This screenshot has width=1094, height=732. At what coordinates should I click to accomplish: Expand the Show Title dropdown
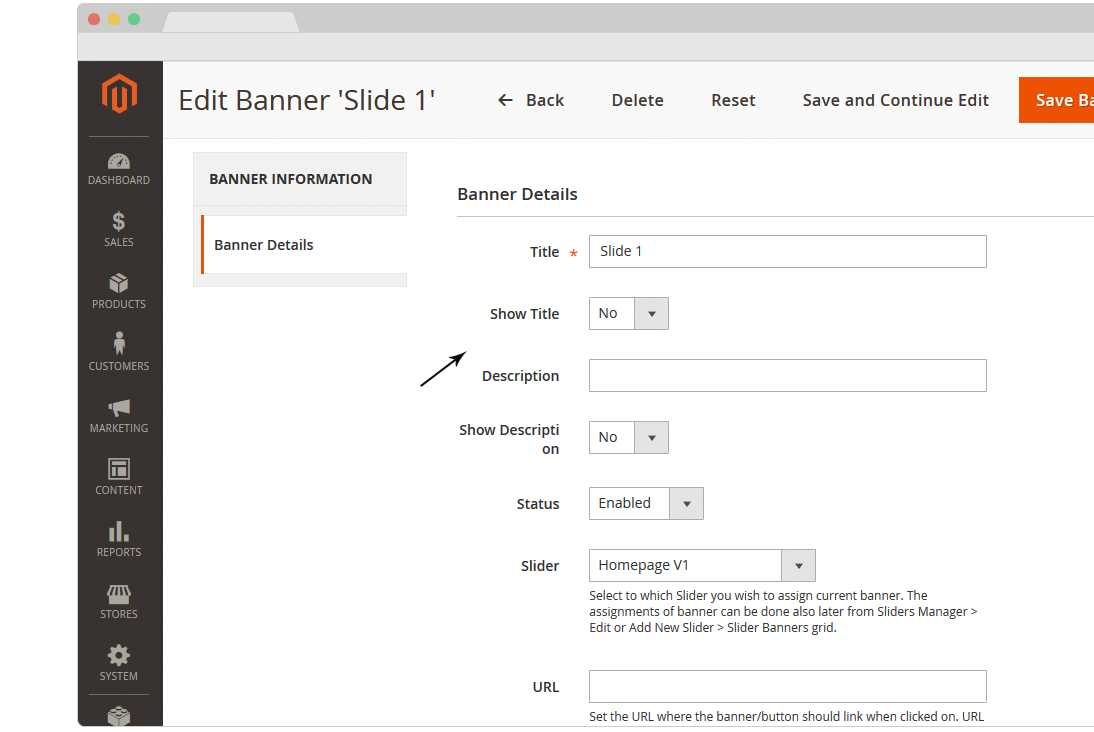tap(629, 314)
